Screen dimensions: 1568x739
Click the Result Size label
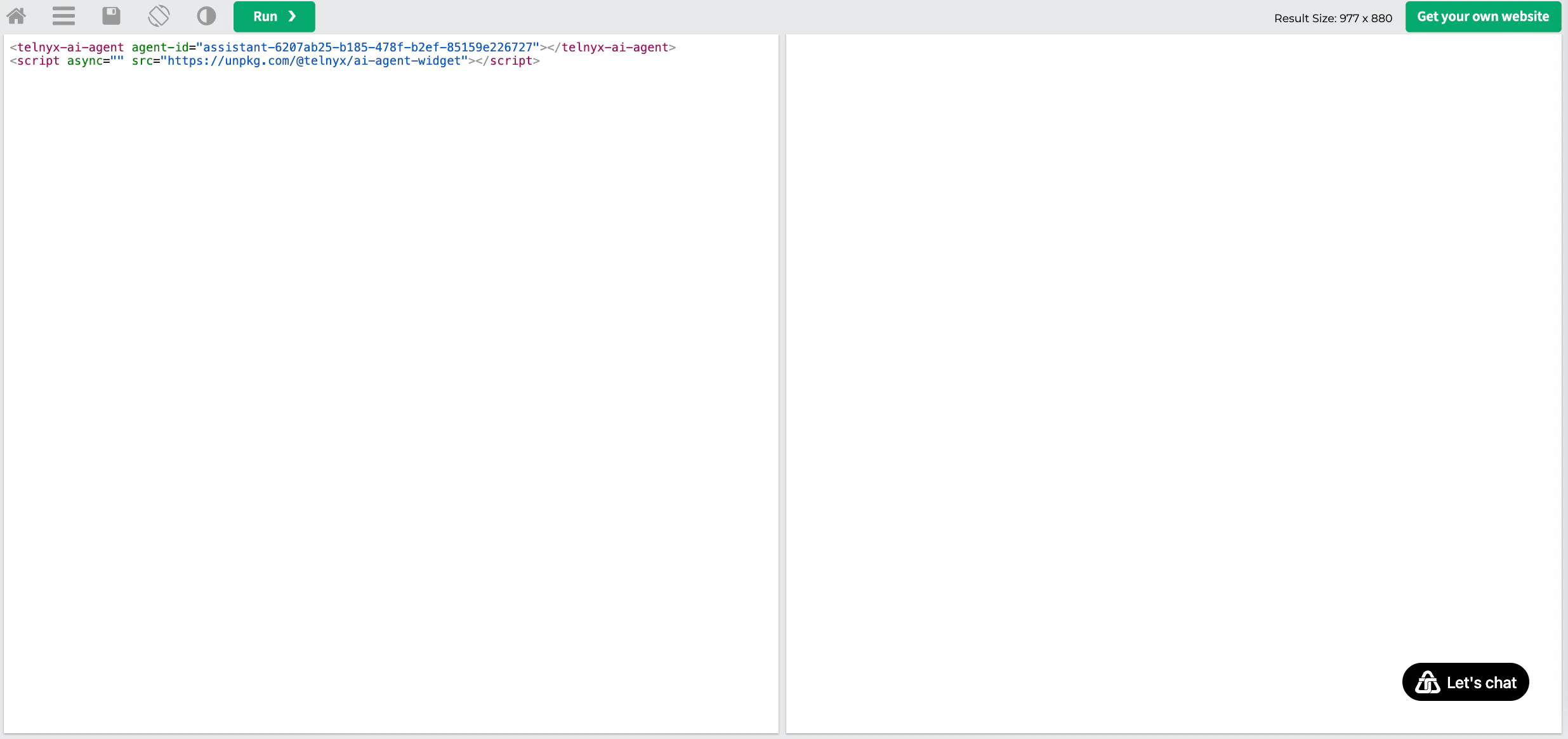tap(1333, 18)
